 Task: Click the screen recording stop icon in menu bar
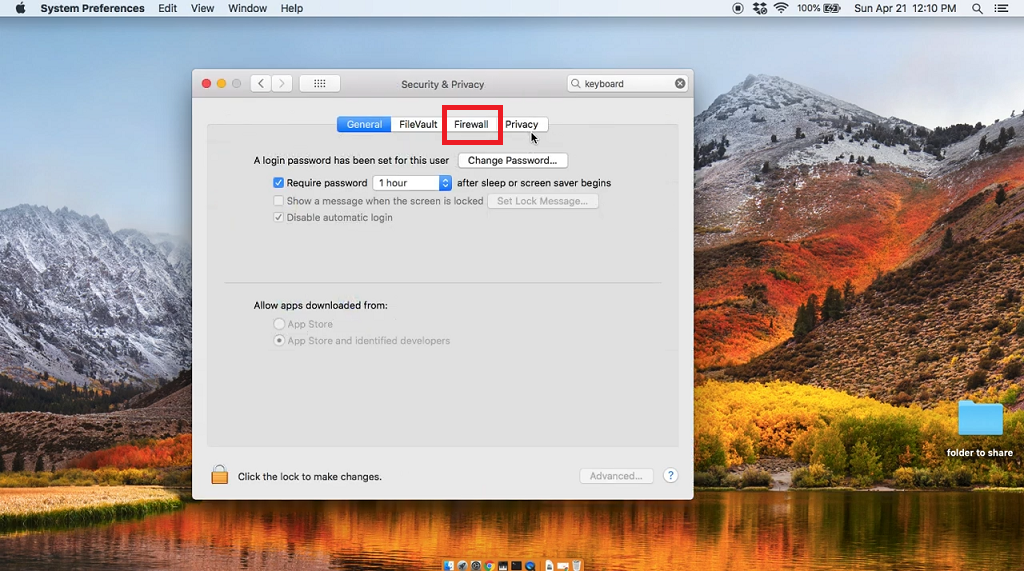tap(737, 8)
